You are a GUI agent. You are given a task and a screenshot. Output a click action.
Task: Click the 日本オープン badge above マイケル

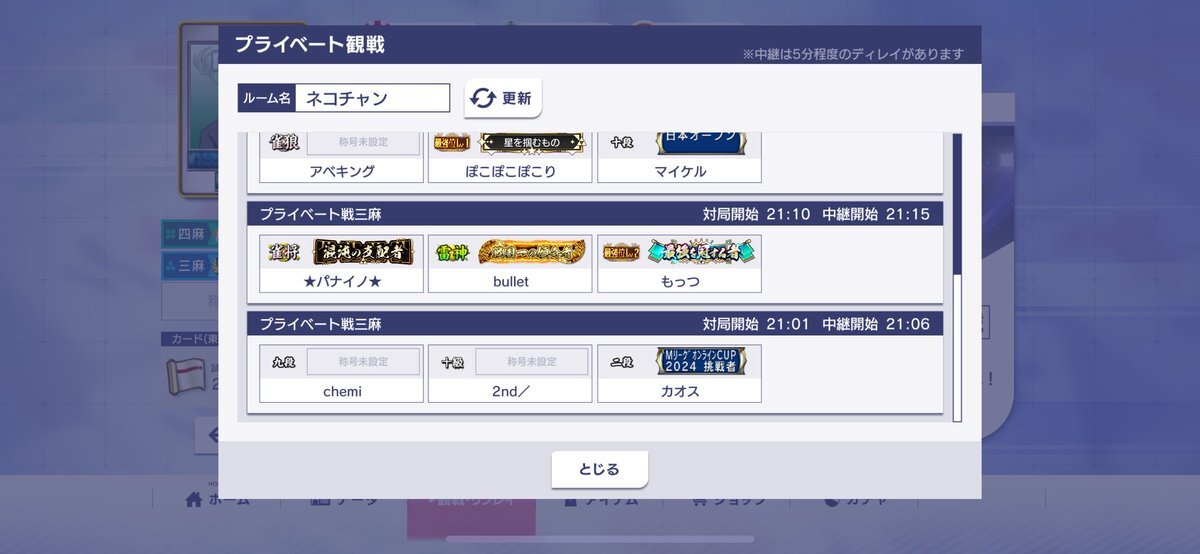[701, 142]
